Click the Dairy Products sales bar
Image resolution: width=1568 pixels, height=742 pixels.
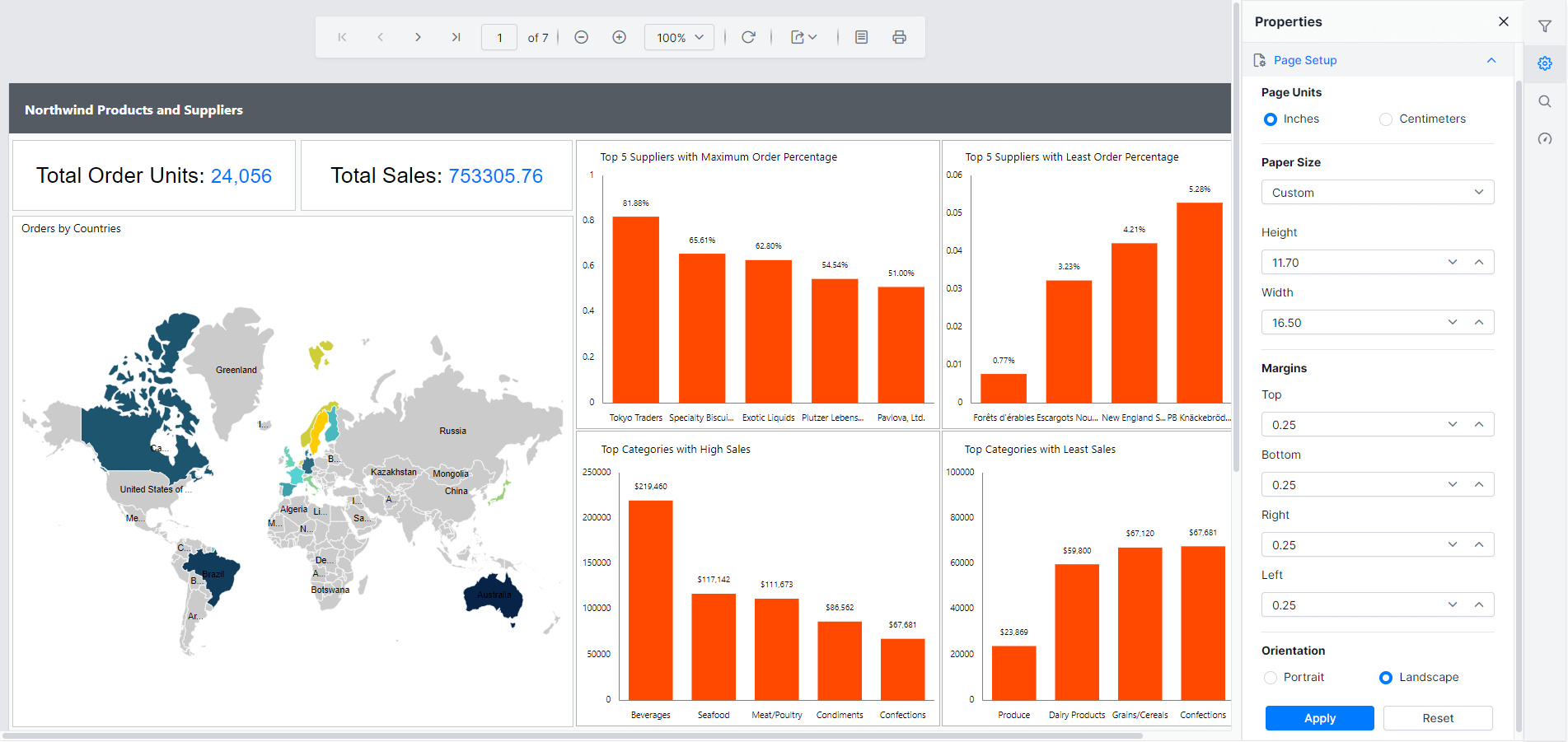pyautogui.click(x=1077, y=632)
